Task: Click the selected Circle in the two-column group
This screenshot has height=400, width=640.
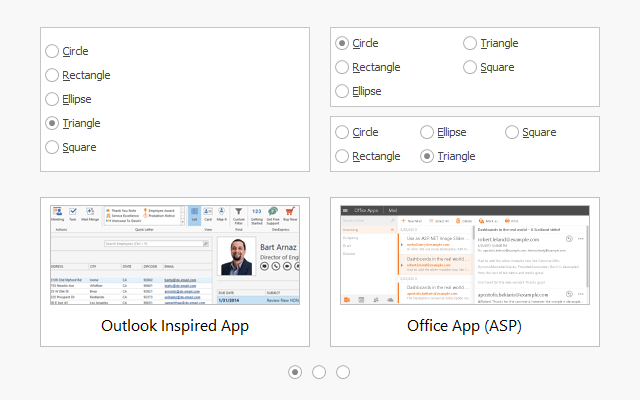Action: click(342, 43)
